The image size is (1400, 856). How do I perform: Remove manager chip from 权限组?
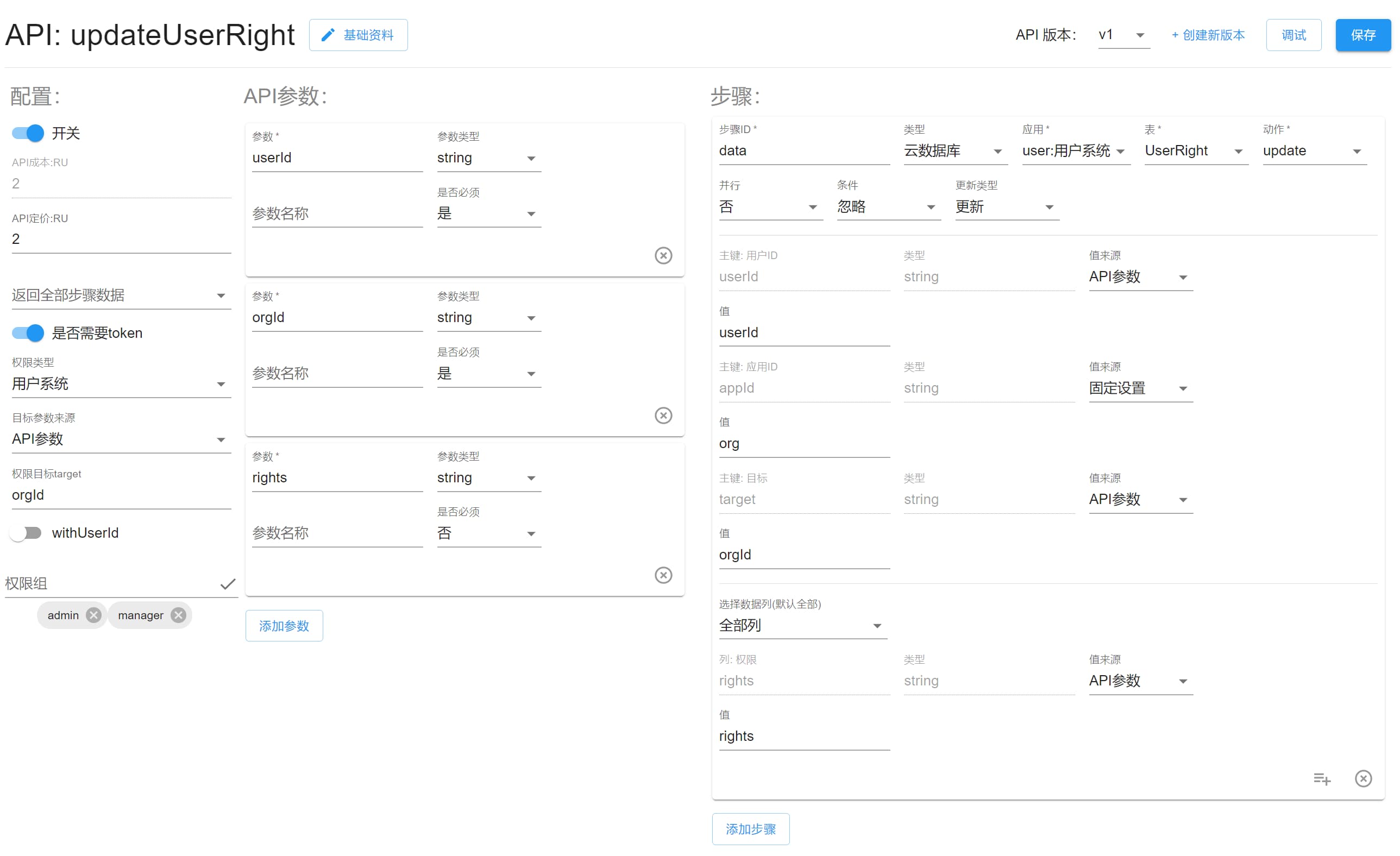coord(178,615)
